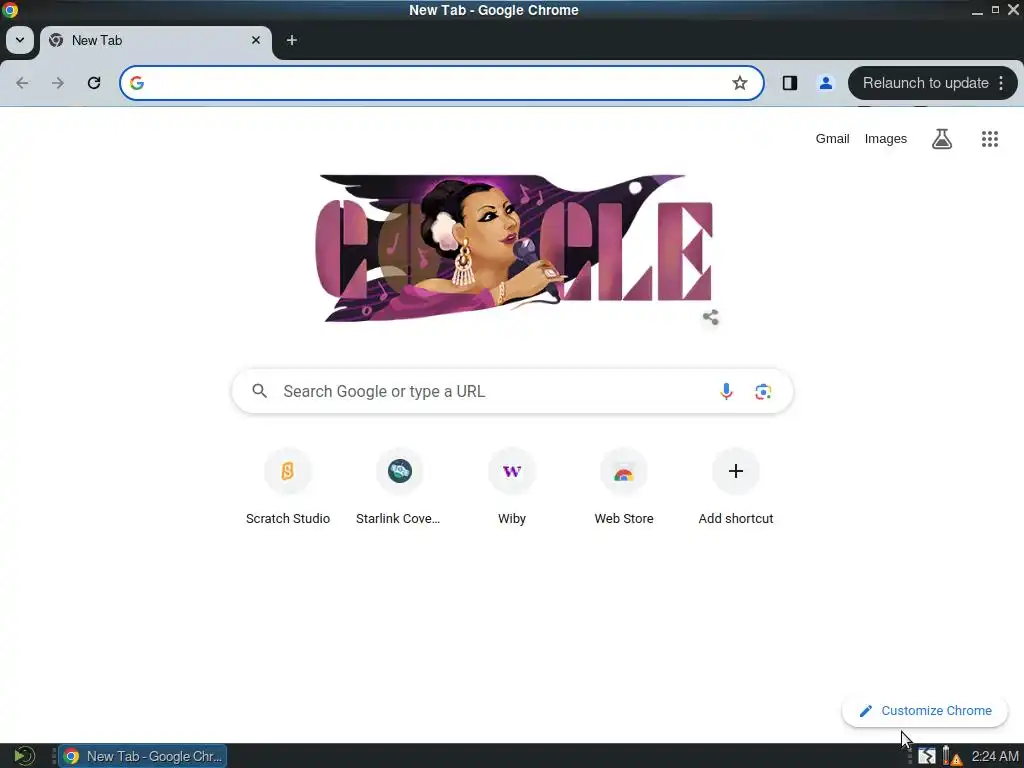
Task: Click the Google icon in address bar
Action: 136,83
